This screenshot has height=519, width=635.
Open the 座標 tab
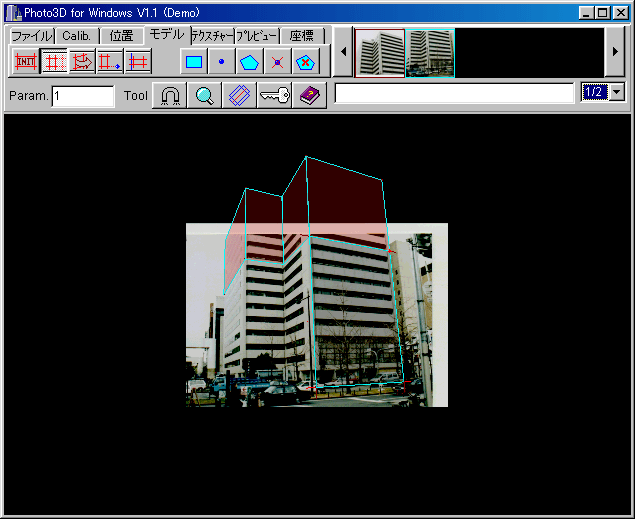(301, 35)
